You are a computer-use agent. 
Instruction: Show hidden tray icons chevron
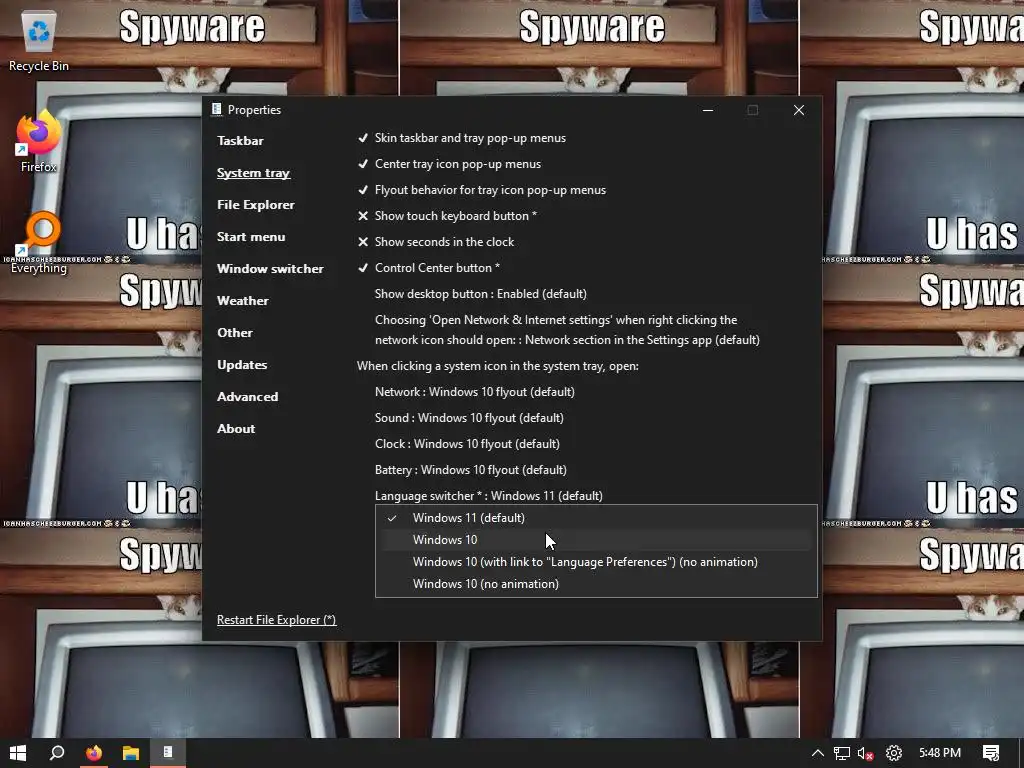click(x=818, y=753)
